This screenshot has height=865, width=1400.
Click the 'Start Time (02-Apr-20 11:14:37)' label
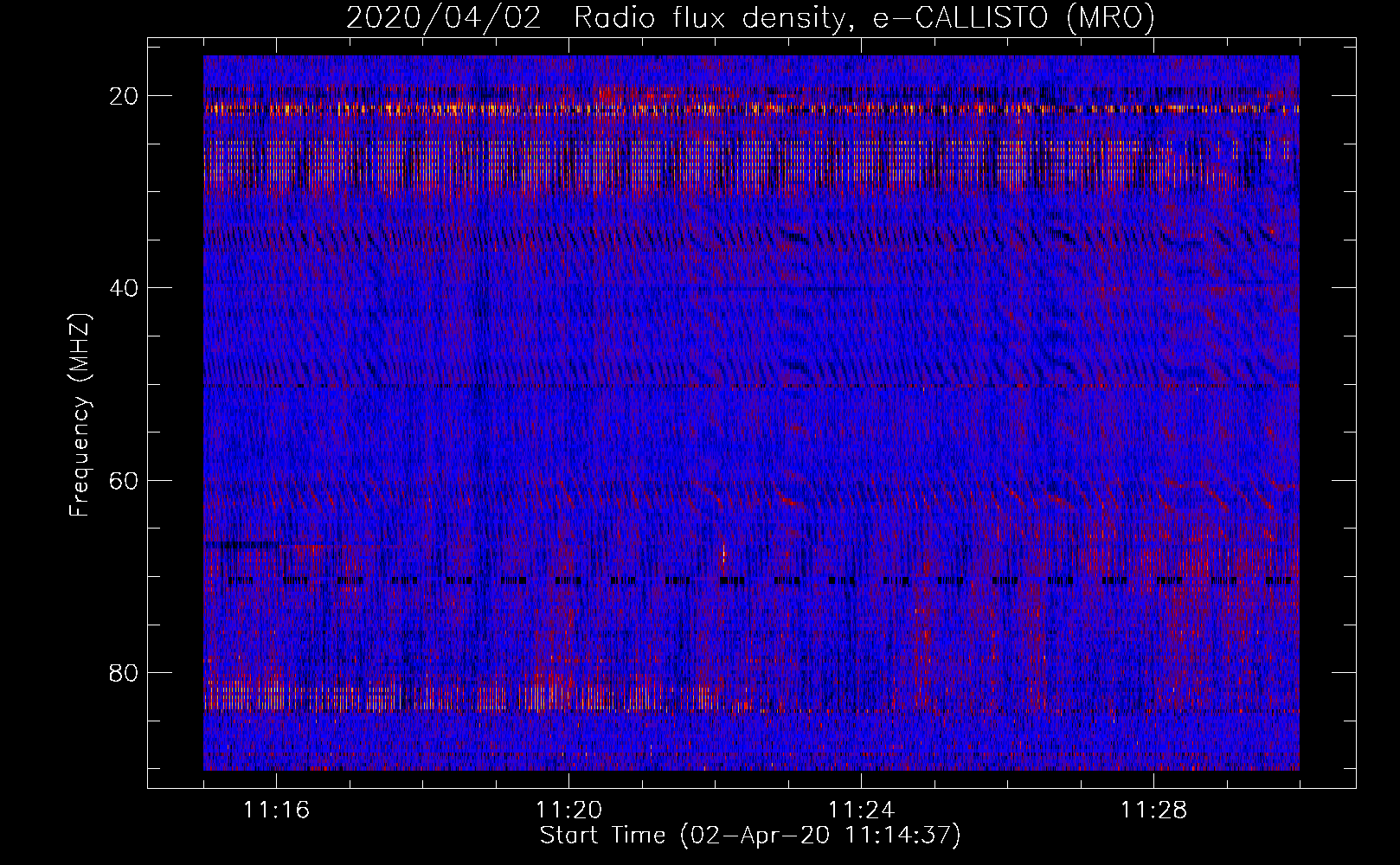click(750, 836)
